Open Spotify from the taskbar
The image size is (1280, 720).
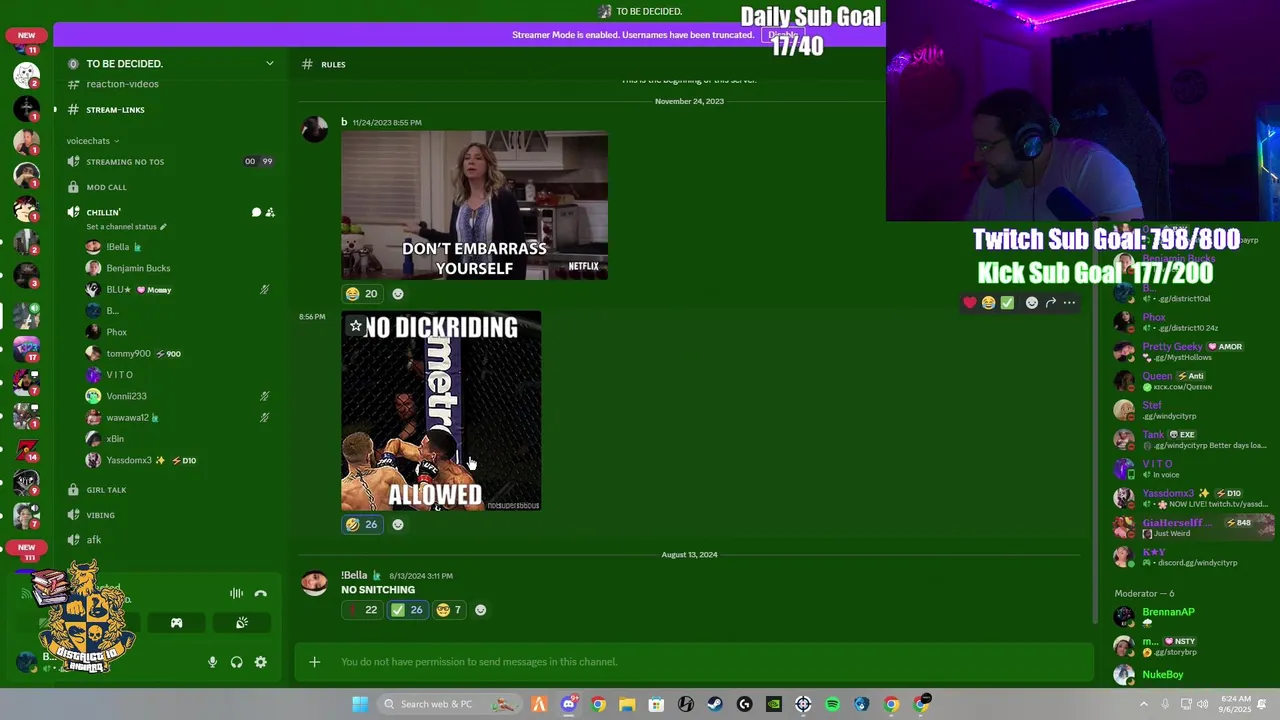point(832,704)
